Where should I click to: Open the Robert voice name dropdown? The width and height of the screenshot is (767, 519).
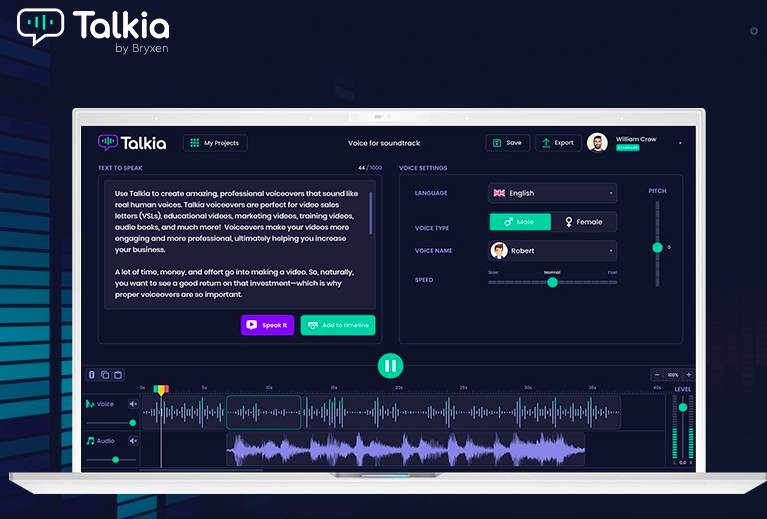click(x=552, y=250)
